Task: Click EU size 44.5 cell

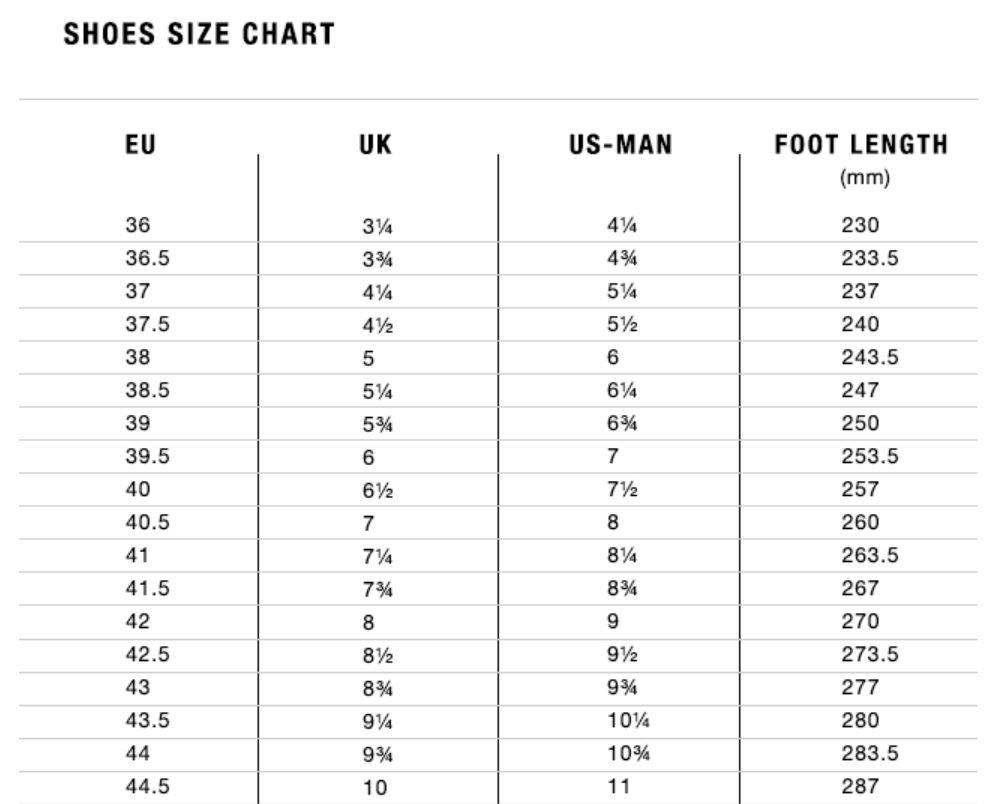Action: click(146, 786)
